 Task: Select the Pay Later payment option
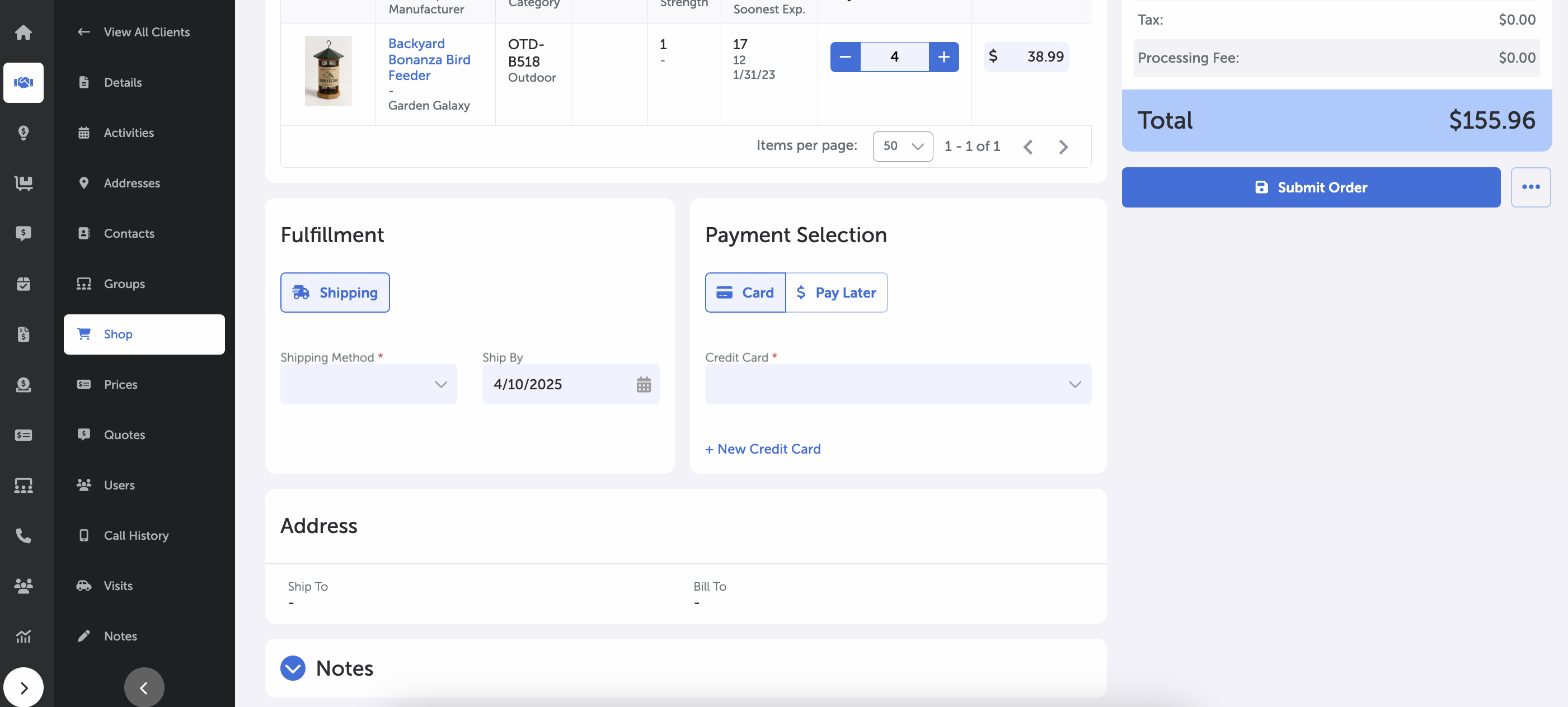837,293
